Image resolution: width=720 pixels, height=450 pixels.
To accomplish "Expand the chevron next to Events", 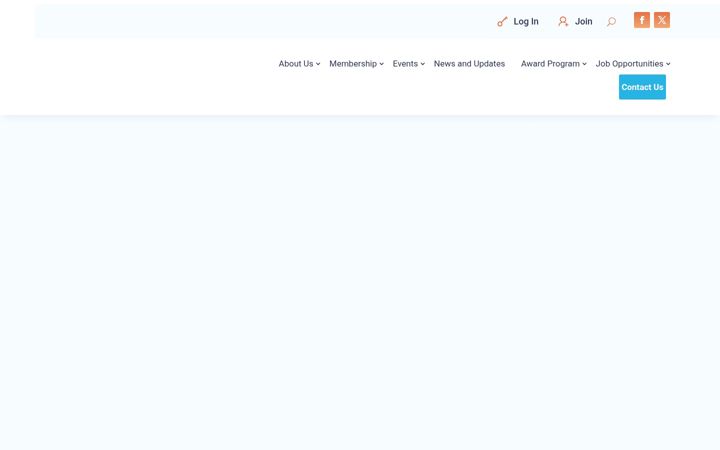I will tap(422, 64).
